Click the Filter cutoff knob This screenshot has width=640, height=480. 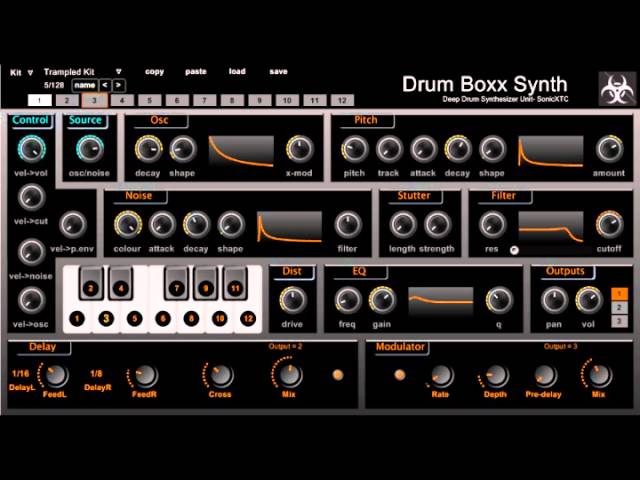click(609, 224)
